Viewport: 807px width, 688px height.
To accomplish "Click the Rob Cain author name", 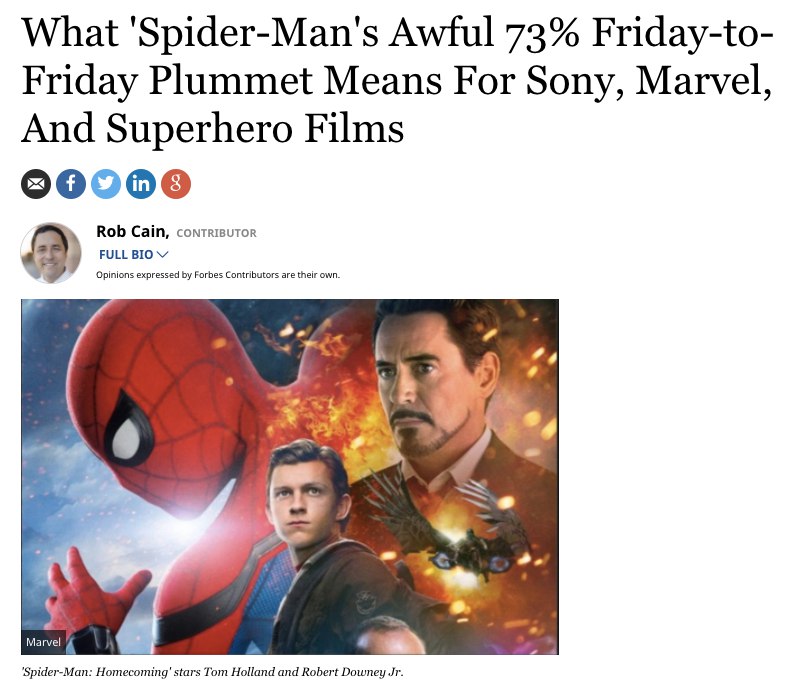I will (132, 232).
